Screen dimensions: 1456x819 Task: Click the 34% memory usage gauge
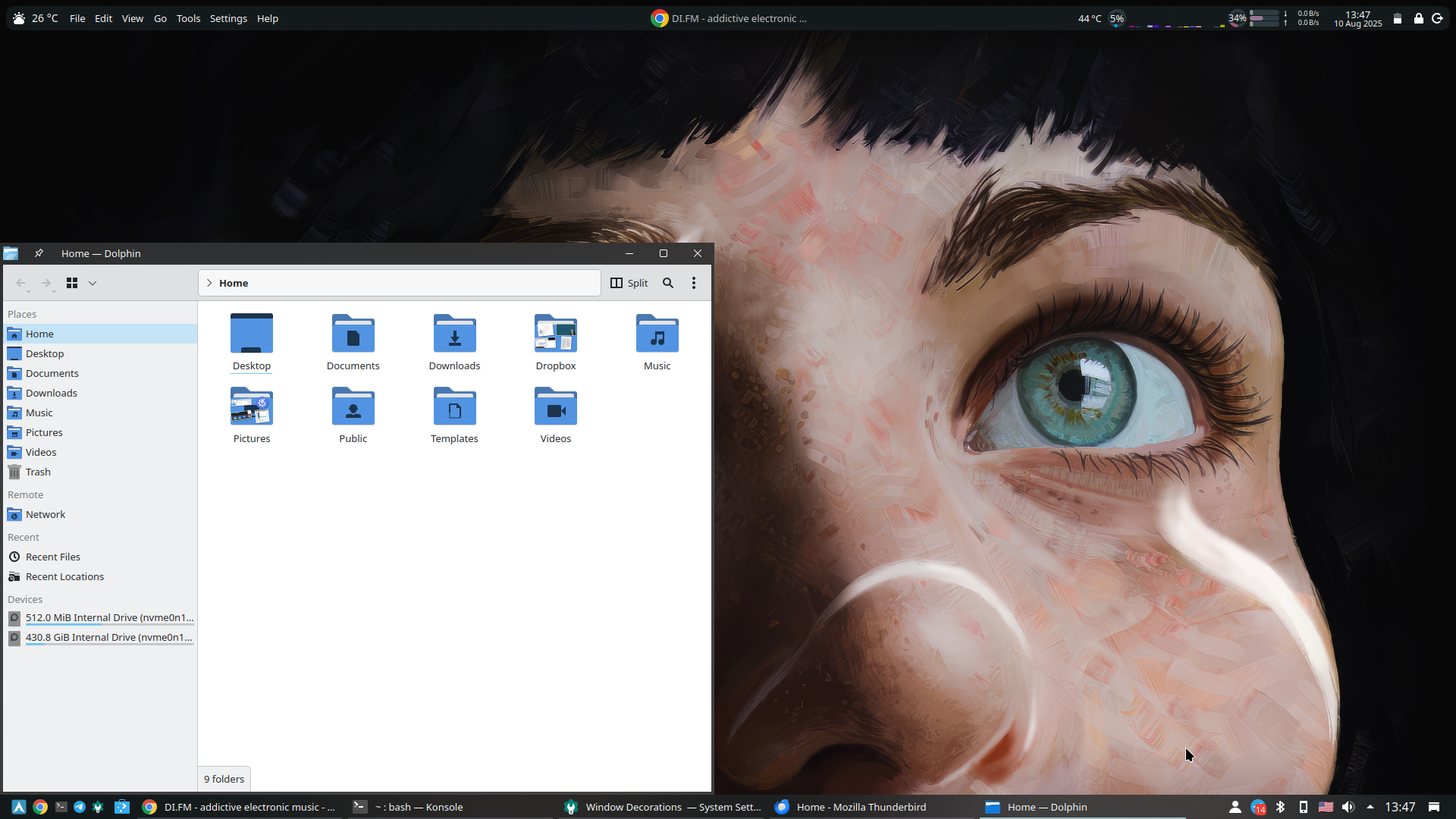(1238, 18)
